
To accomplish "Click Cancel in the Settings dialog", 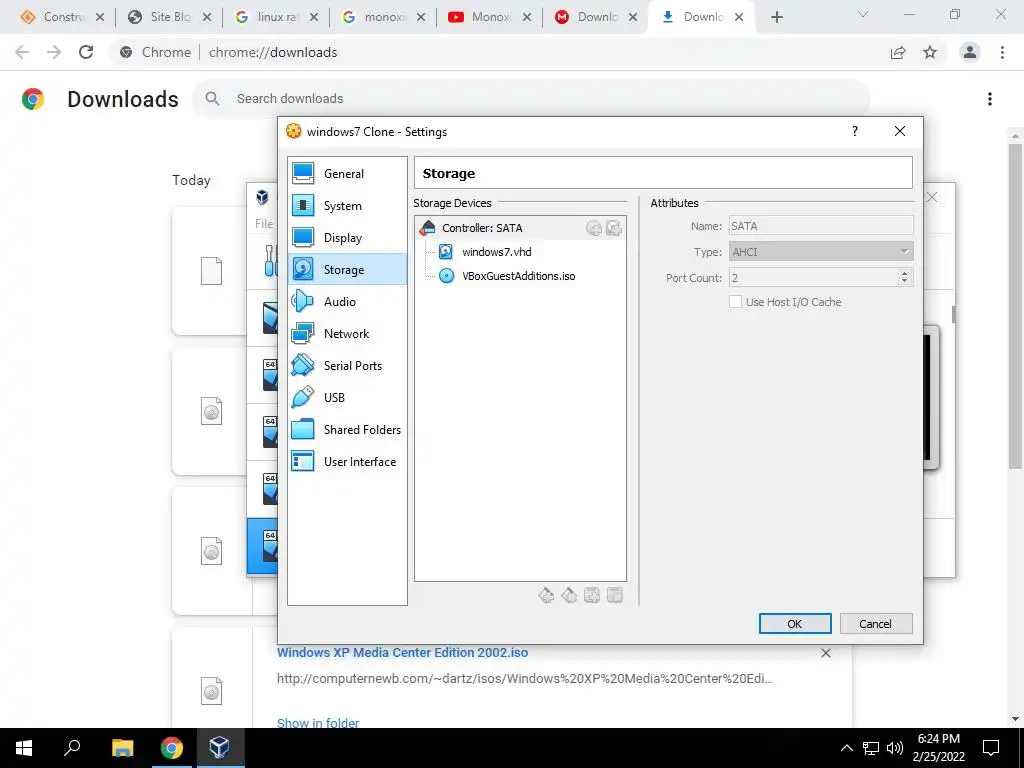I will [875, 624].
